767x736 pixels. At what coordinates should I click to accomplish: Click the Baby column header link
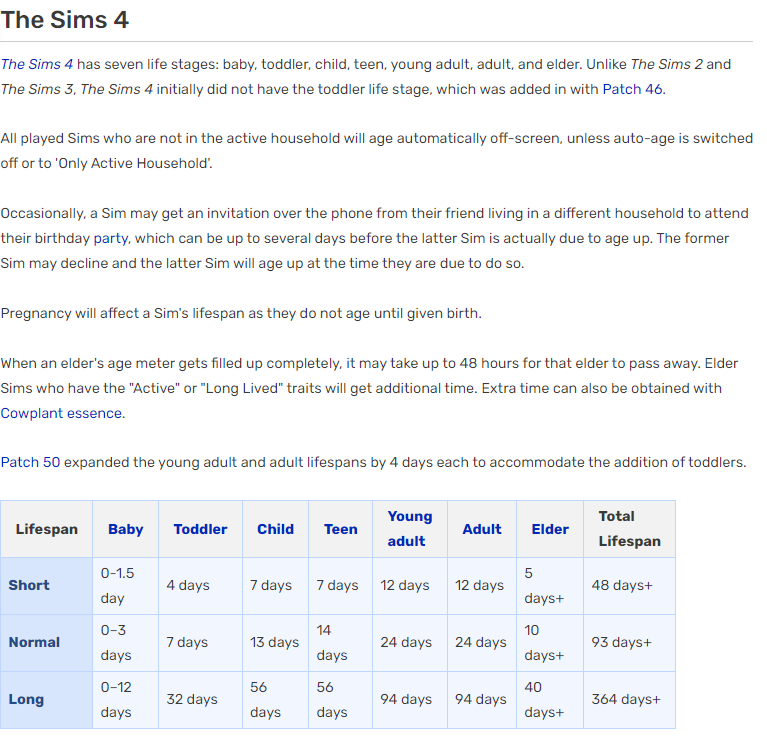125,529
